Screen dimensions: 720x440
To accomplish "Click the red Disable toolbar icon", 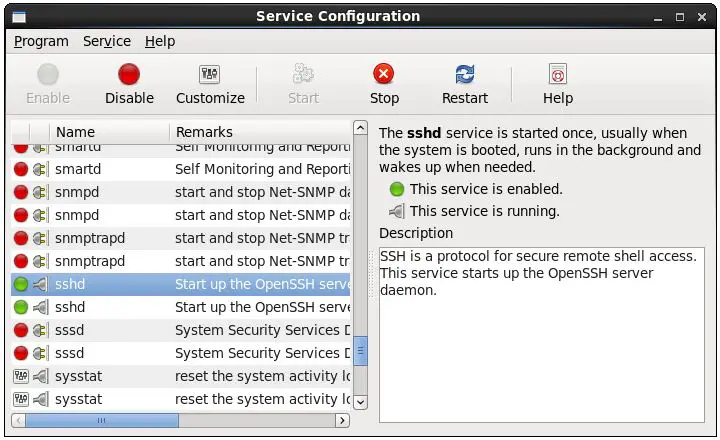I will 129,74.
